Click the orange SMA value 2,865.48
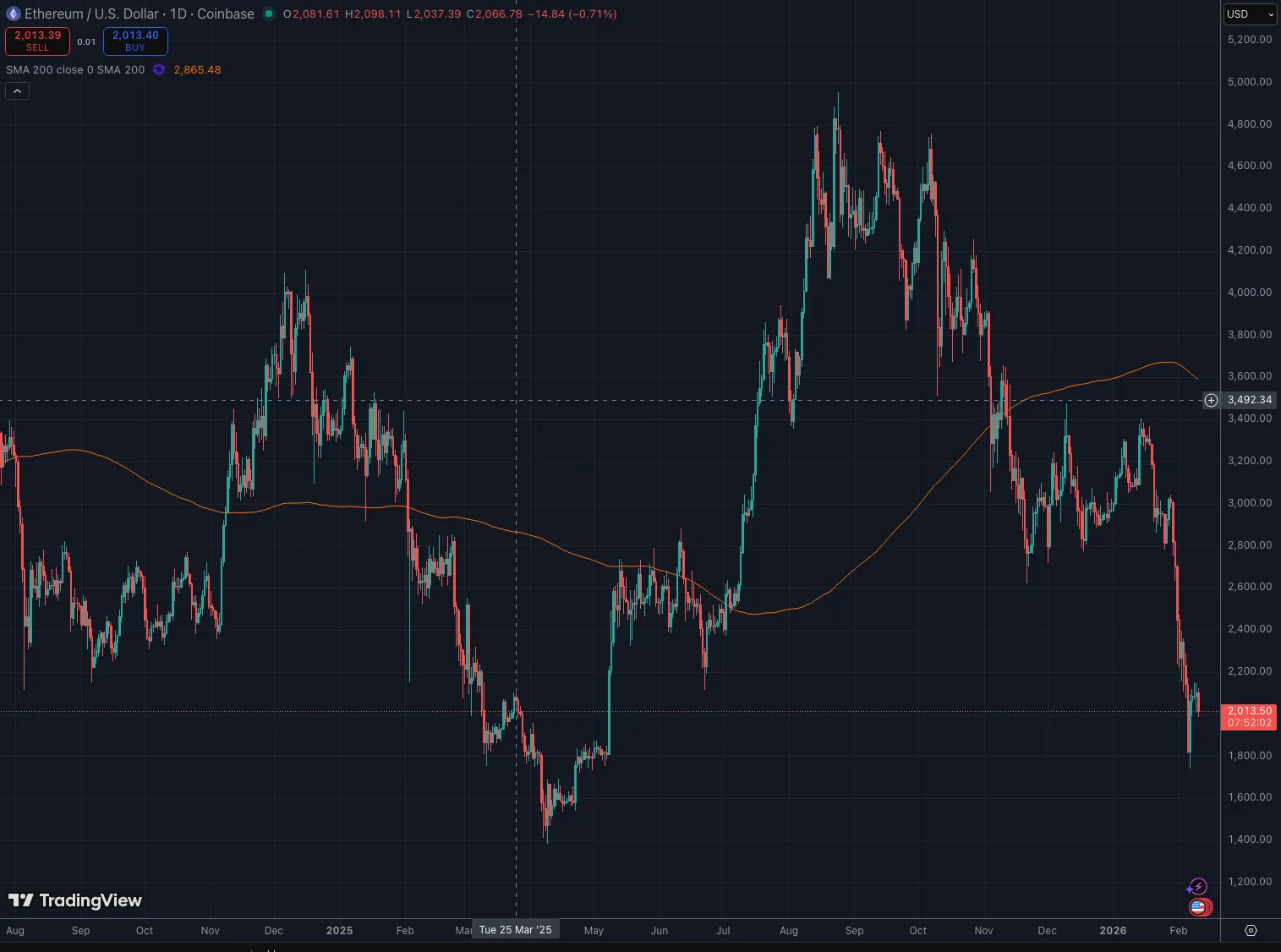The width and height of the screenshot is (1281, 952). tap(197, 69)
